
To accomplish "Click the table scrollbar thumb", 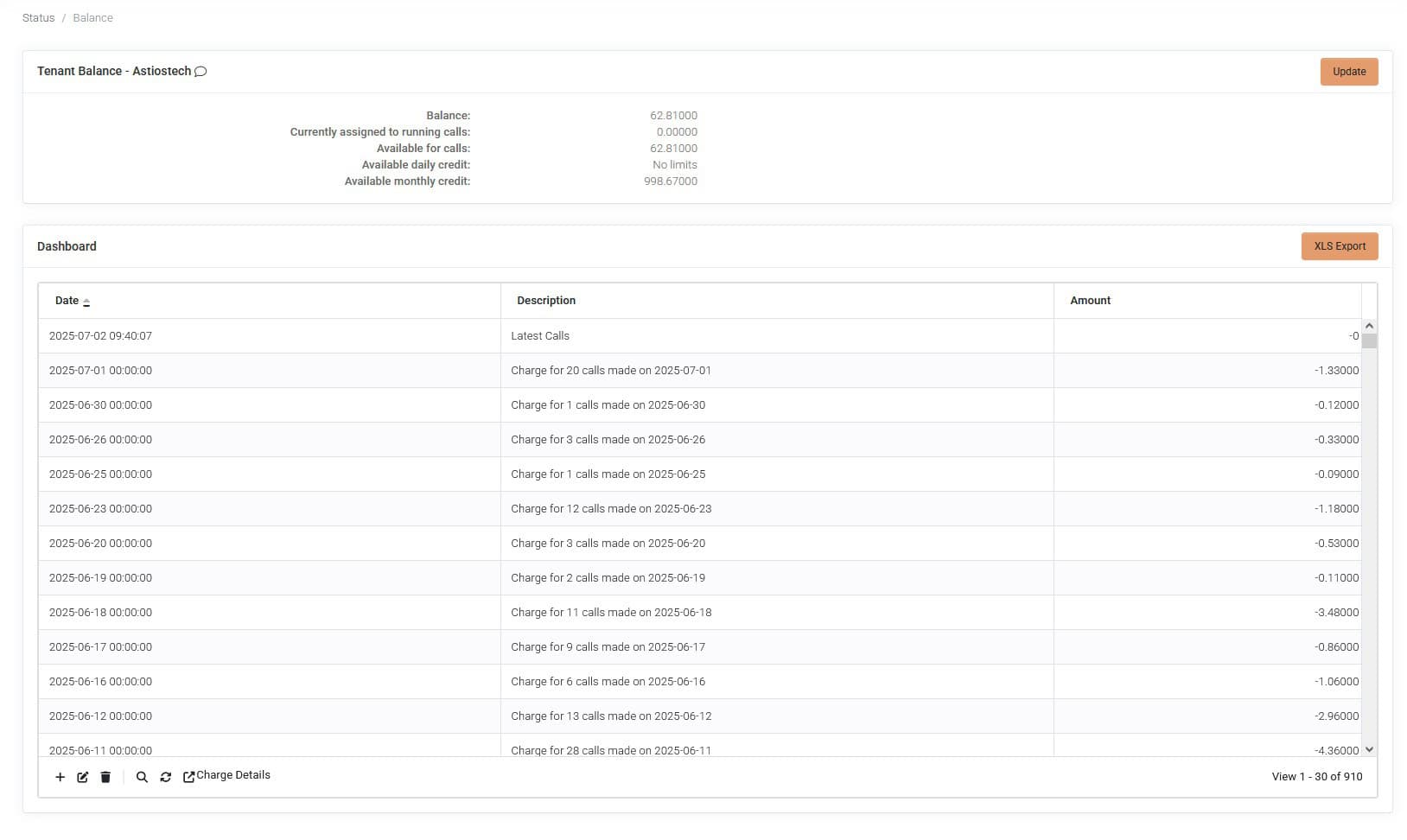I will (1369, 340).
